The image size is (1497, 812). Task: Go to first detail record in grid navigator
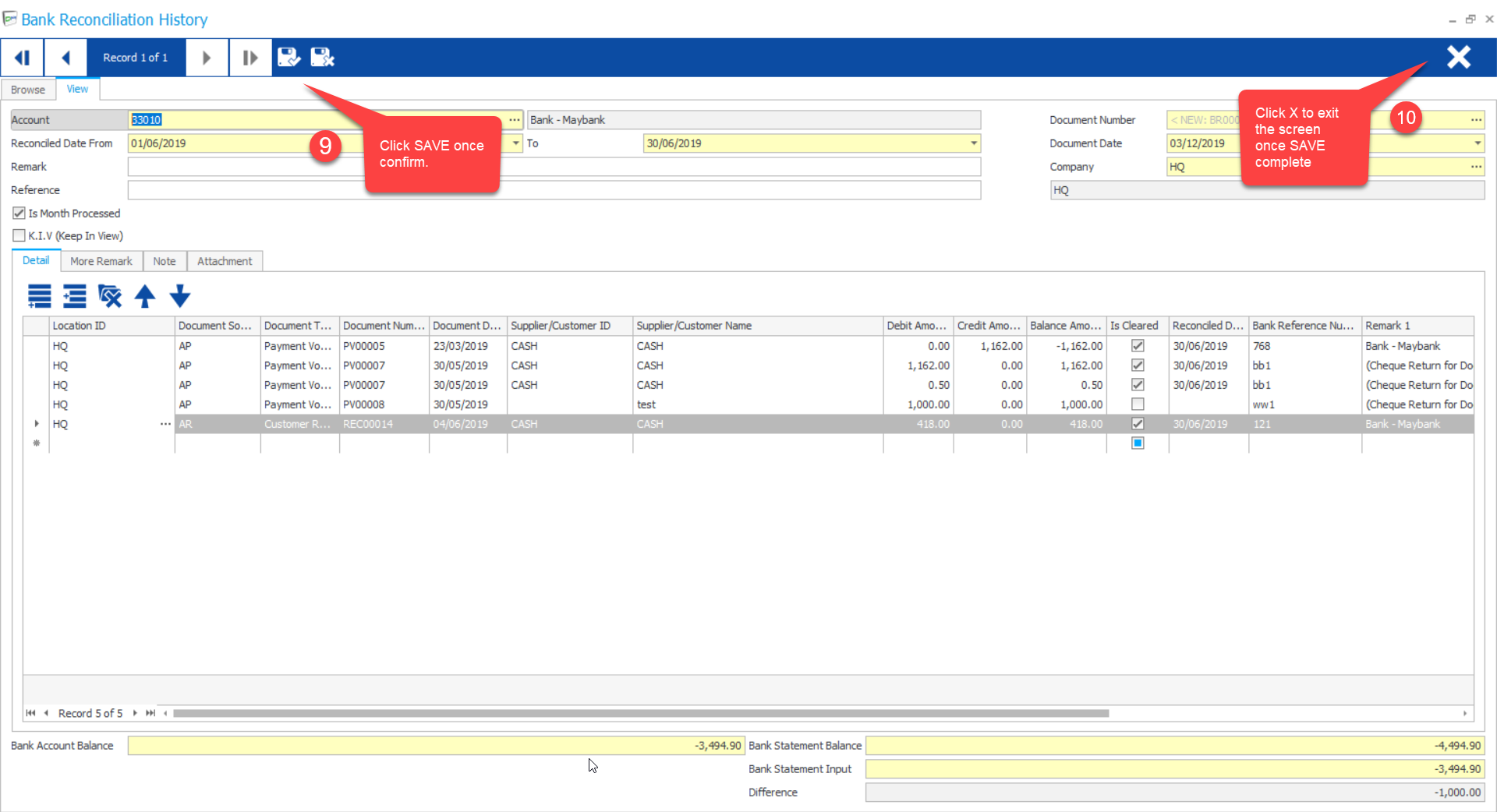click(x=30, y=713)
